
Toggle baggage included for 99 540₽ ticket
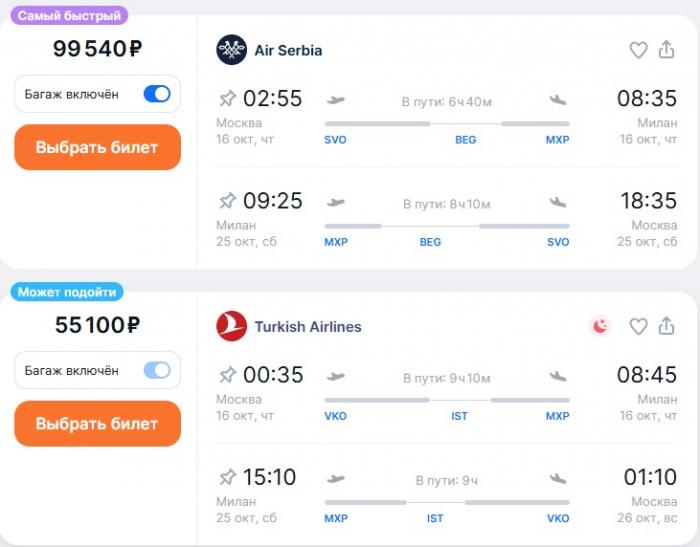click(x=157, y=94)
